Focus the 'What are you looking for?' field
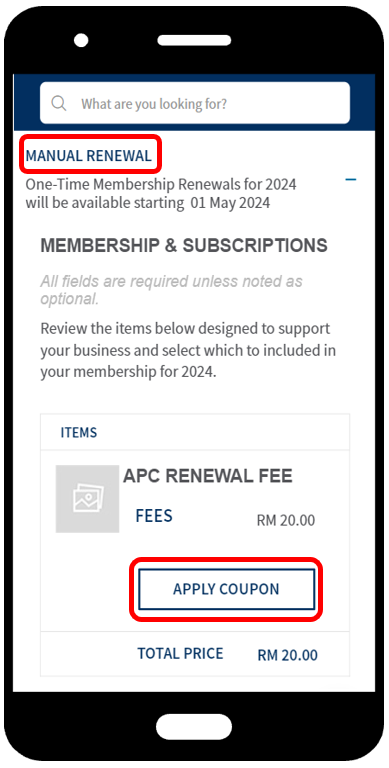Image resolution: width=389 pixels, height=768 pixels. [195, 103]
